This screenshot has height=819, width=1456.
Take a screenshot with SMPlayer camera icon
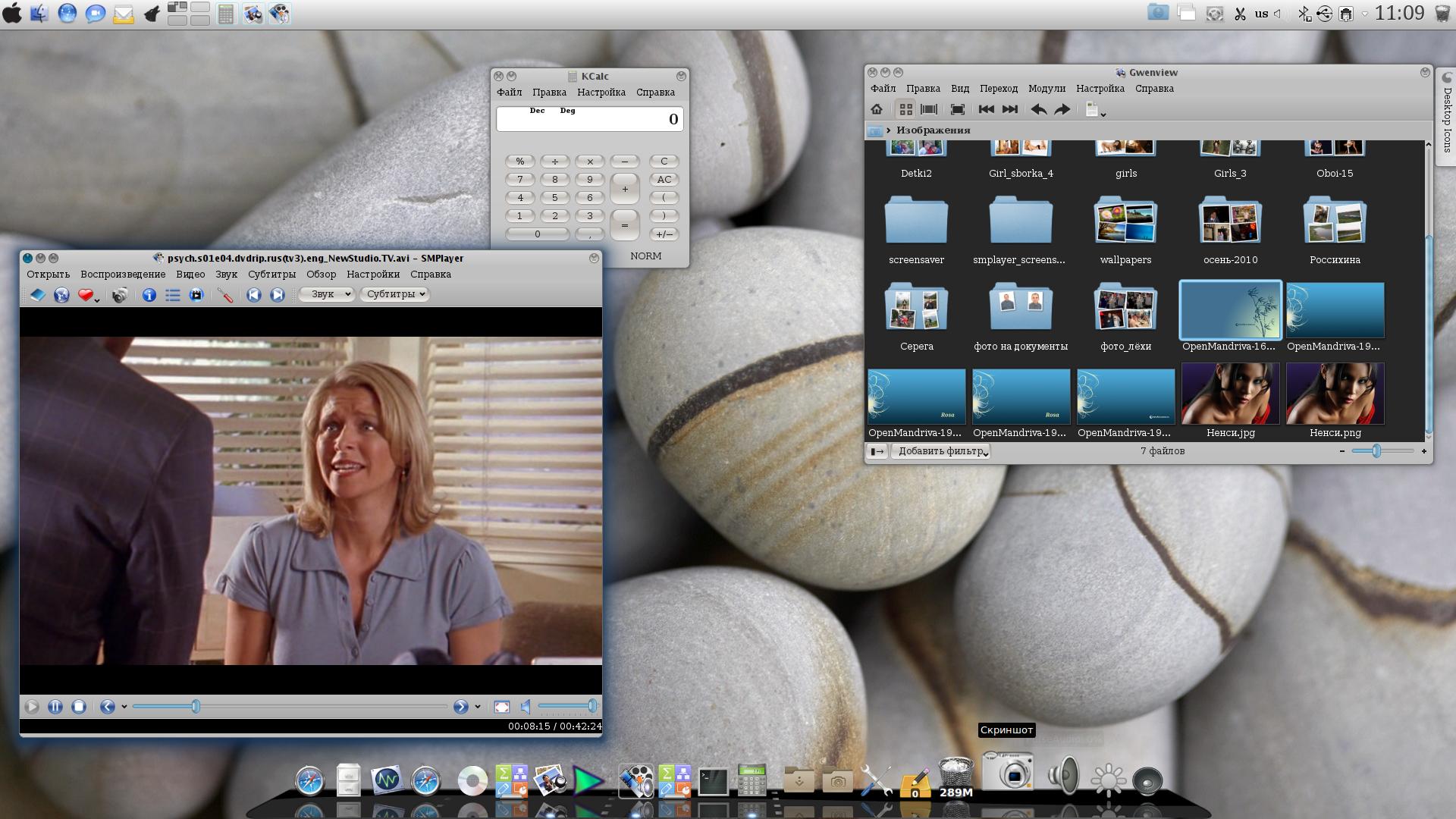click(x=120, y=295)
